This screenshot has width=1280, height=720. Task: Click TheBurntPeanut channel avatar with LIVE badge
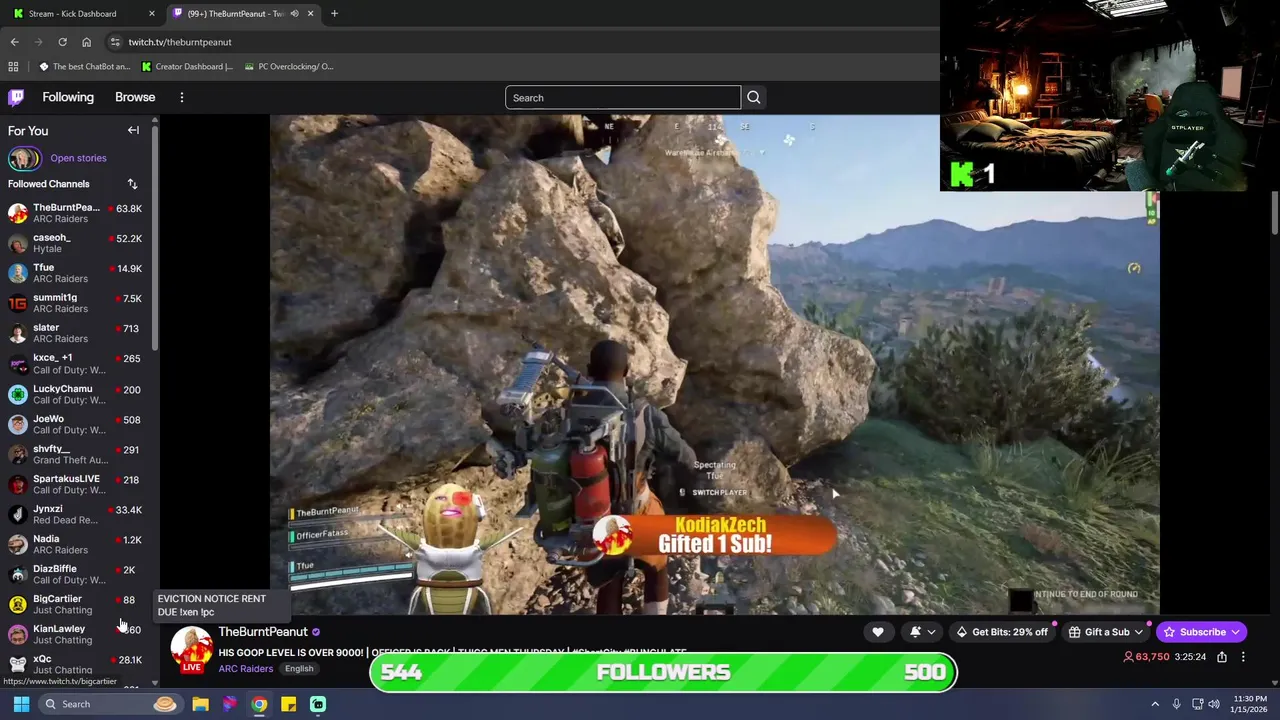click(191, 648)
